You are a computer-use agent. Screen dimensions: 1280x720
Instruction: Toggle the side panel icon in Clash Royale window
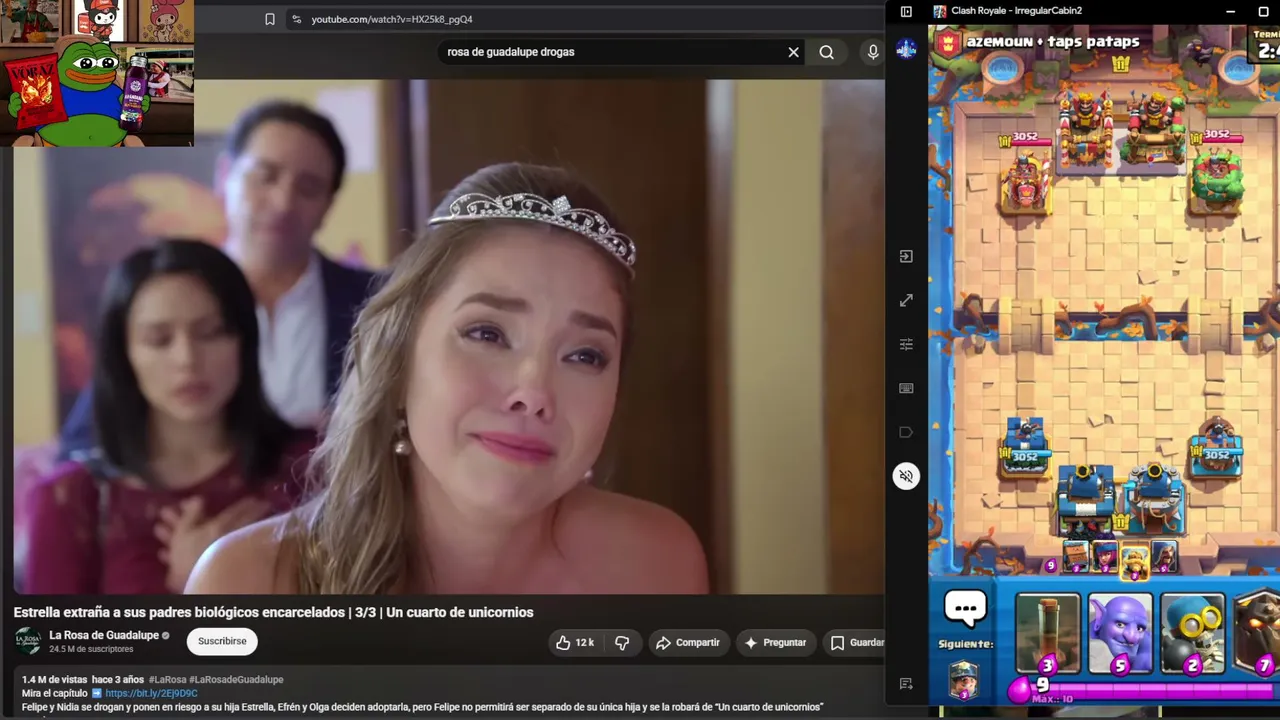[x=906, y=11]
